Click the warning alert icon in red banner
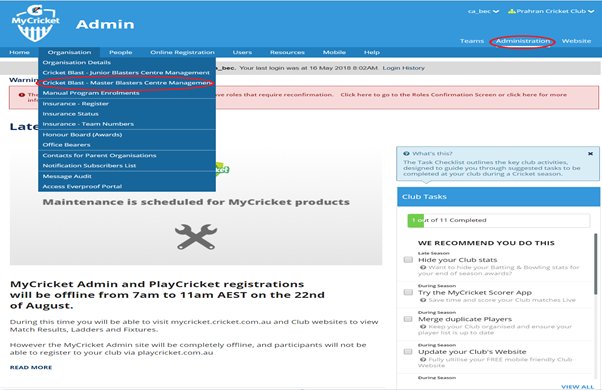The image size is (602, 390). click(22, 95)
